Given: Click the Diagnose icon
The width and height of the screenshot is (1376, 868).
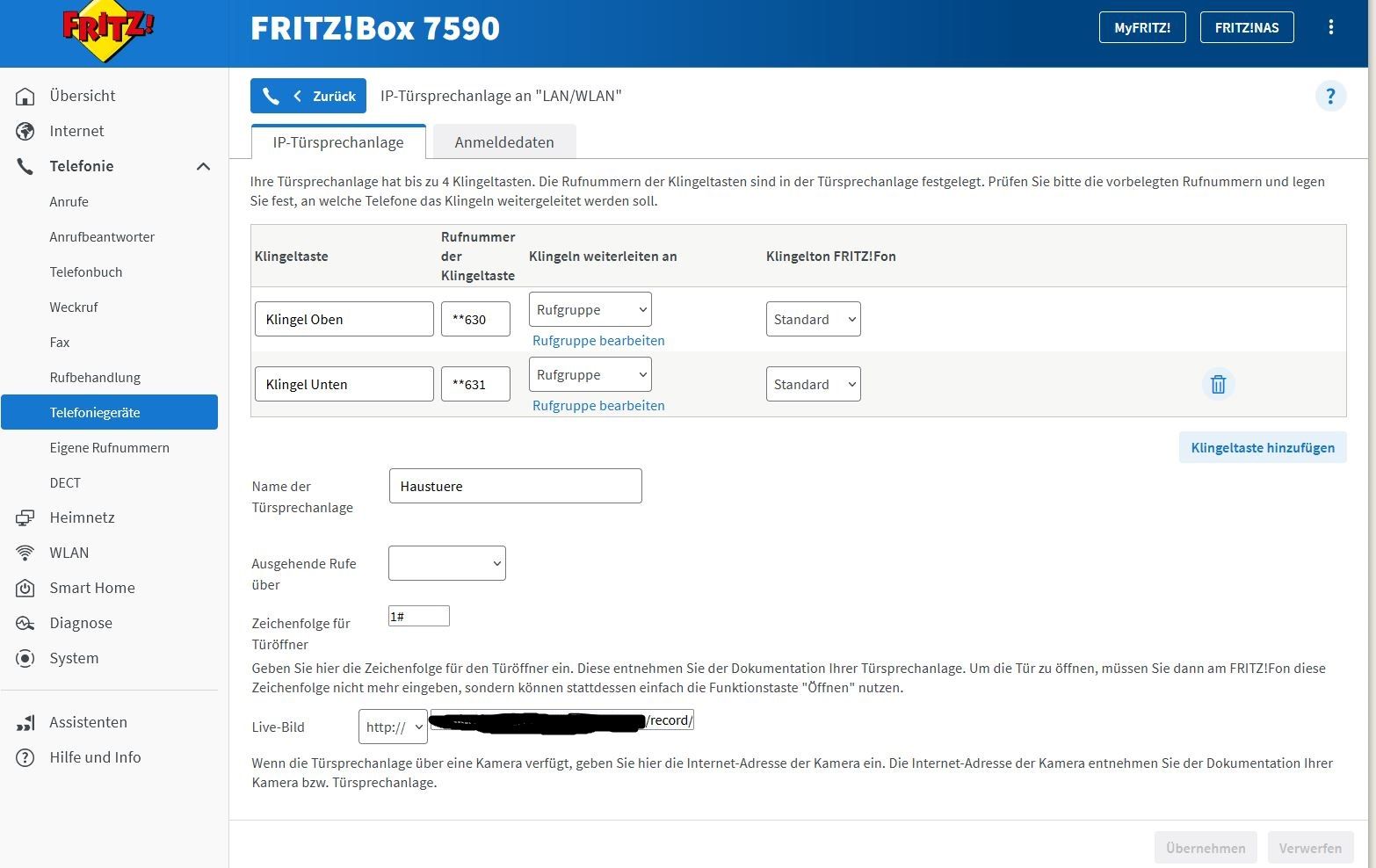Looking at the screenshot, I should pyautogui.click(x=25, y=623).
